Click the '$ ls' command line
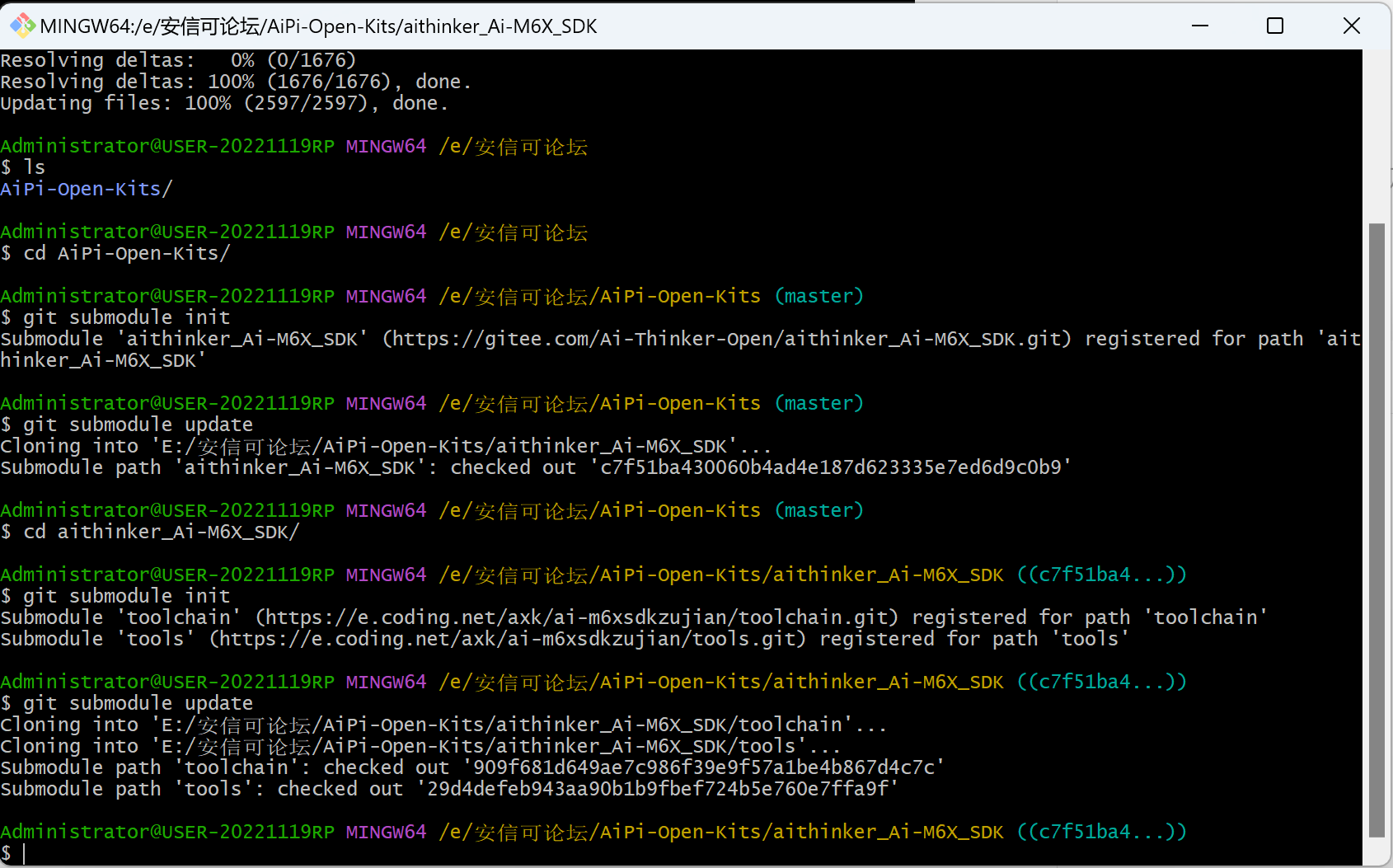 pyautogui.click(x=23, y=167)
